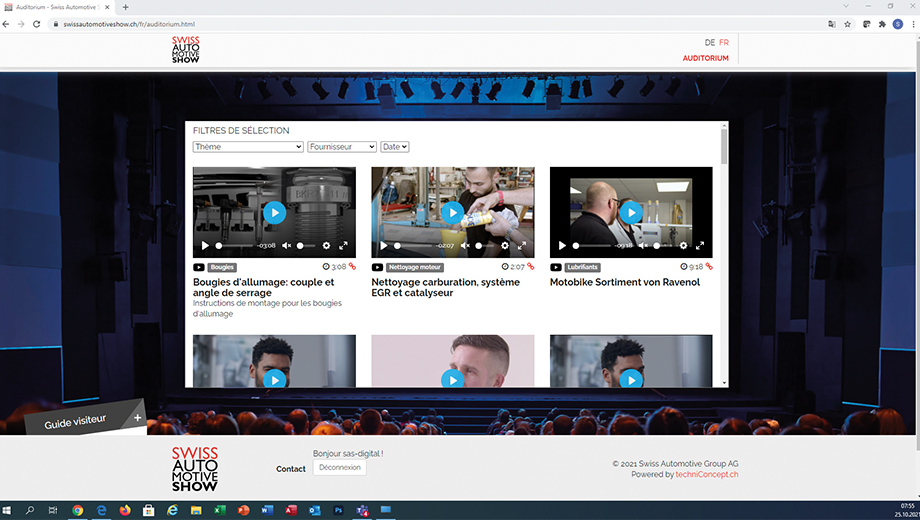Click small play icon in Bougies video control bar
The image size is (920, 520).
coord(205,245)
